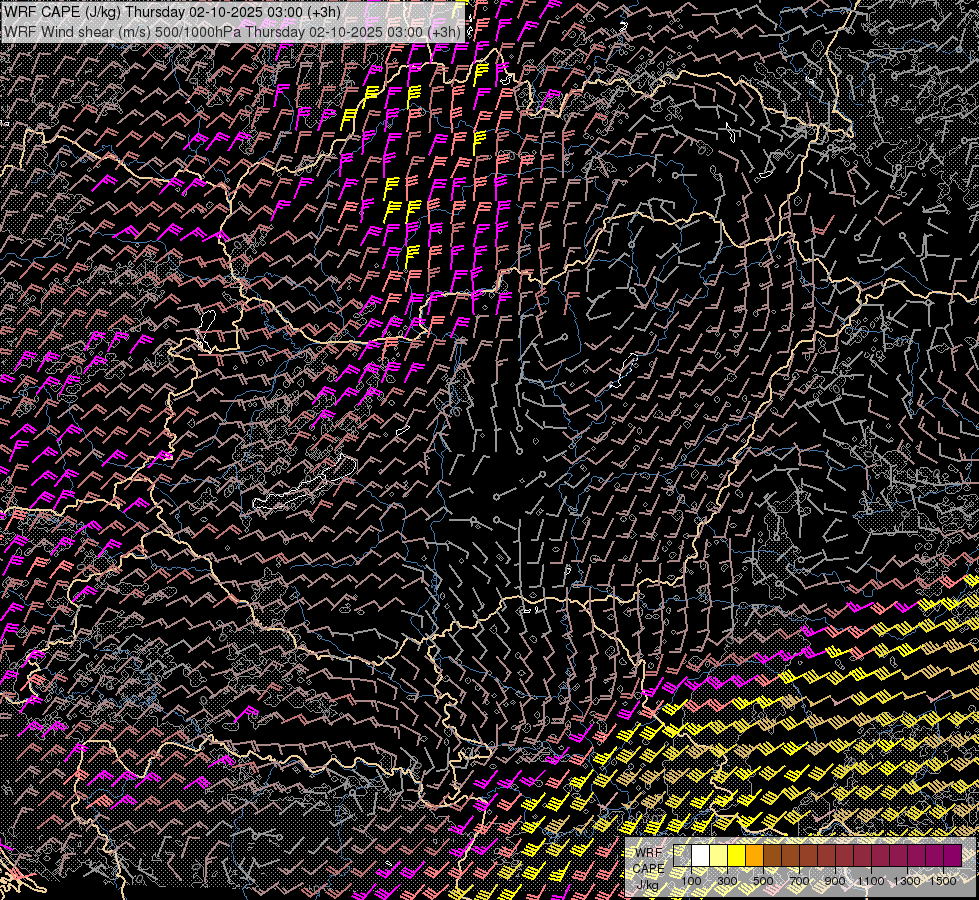Click the 1500 legend scale value
The height and width of the screenshot is (900, 979).
[943, 881]
